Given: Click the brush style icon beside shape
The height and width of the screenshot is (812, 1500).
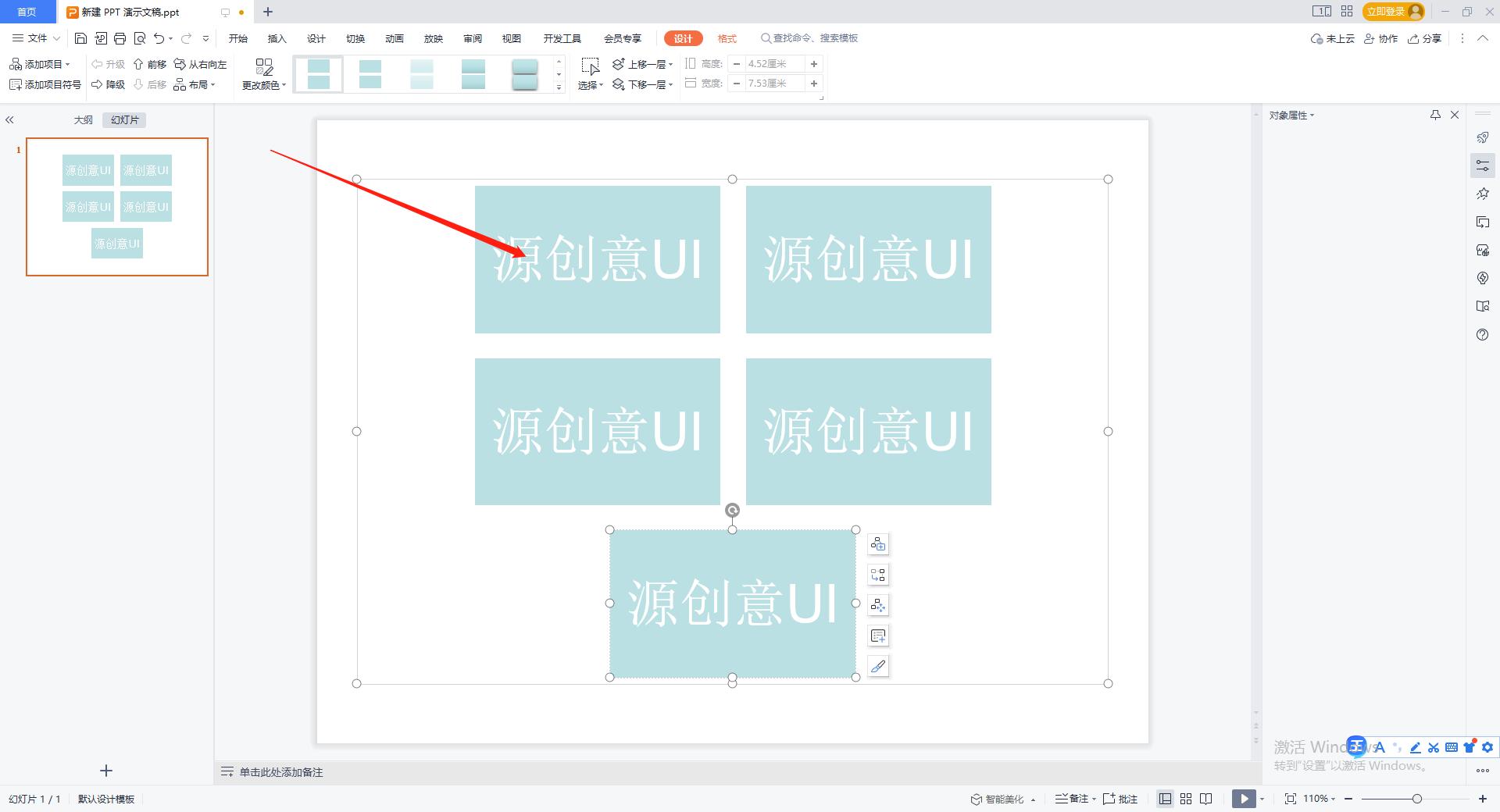Looking at the screenshot, I should 878,666.
